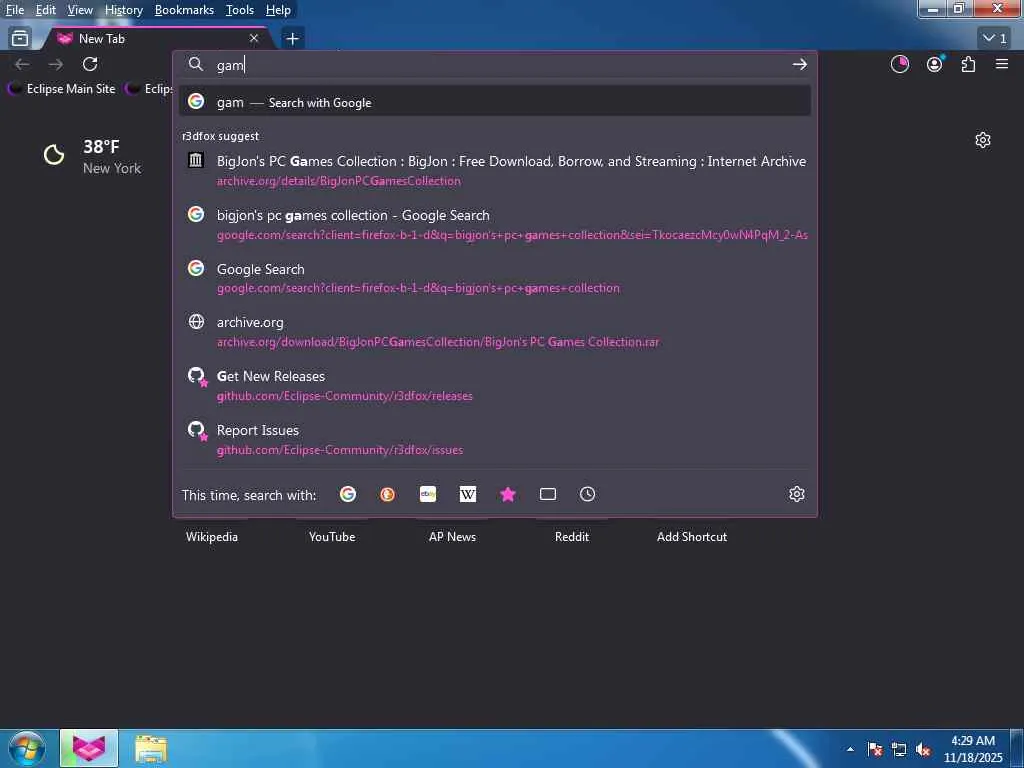This screenshot has width=1024, height=768.
Task: Open the network tray icon
Action: tap(899, 750)
